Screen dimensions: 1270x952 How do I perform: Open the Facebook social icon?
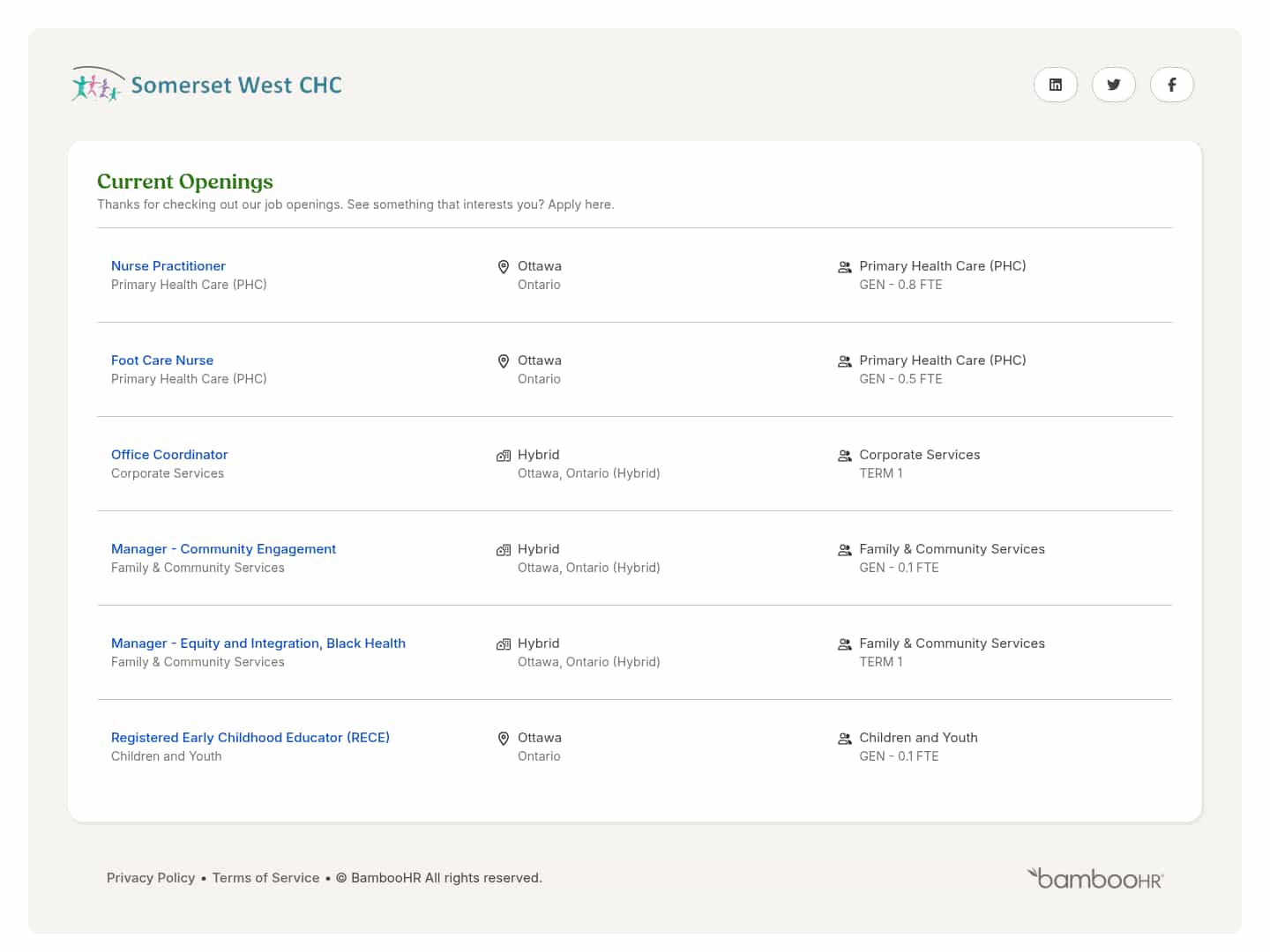pos(1171,85)
